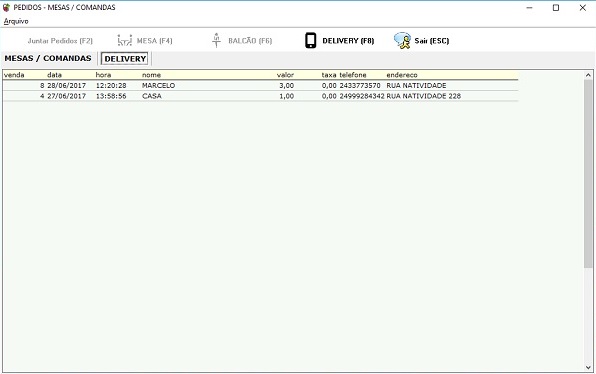The width and height of the screenshot is (596, 374).
Task: Click the scrollbar up arrow
Action: coord(588,75)
